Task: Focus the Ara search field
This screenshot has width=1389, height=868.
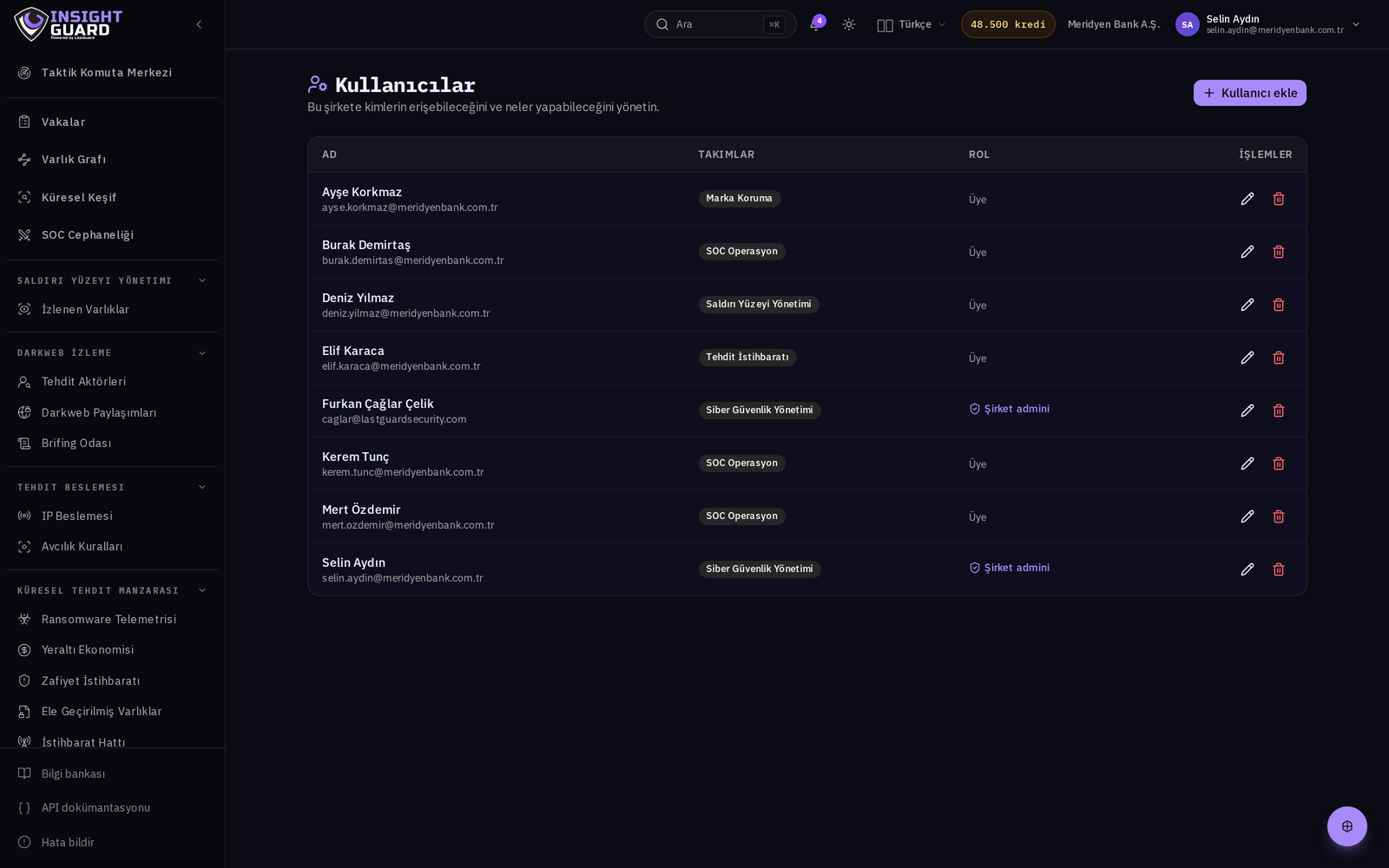Action: pos(720,24)
